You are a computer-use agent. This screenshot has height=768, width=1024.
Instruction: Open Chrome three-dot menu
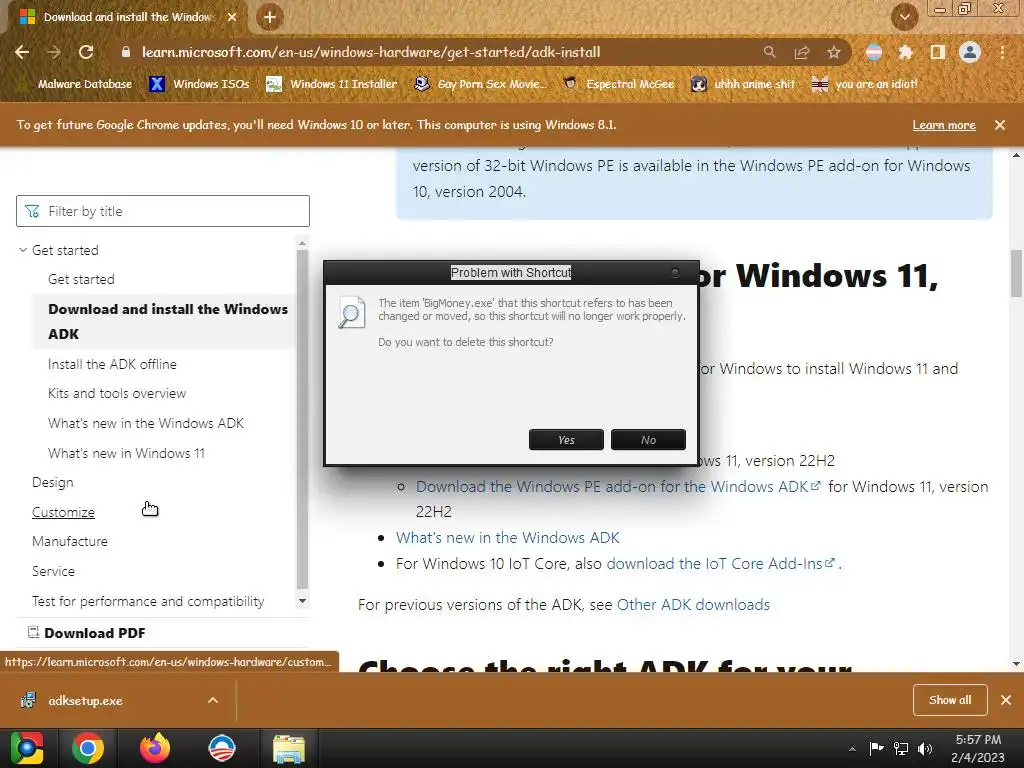(x=1002, y=52)
